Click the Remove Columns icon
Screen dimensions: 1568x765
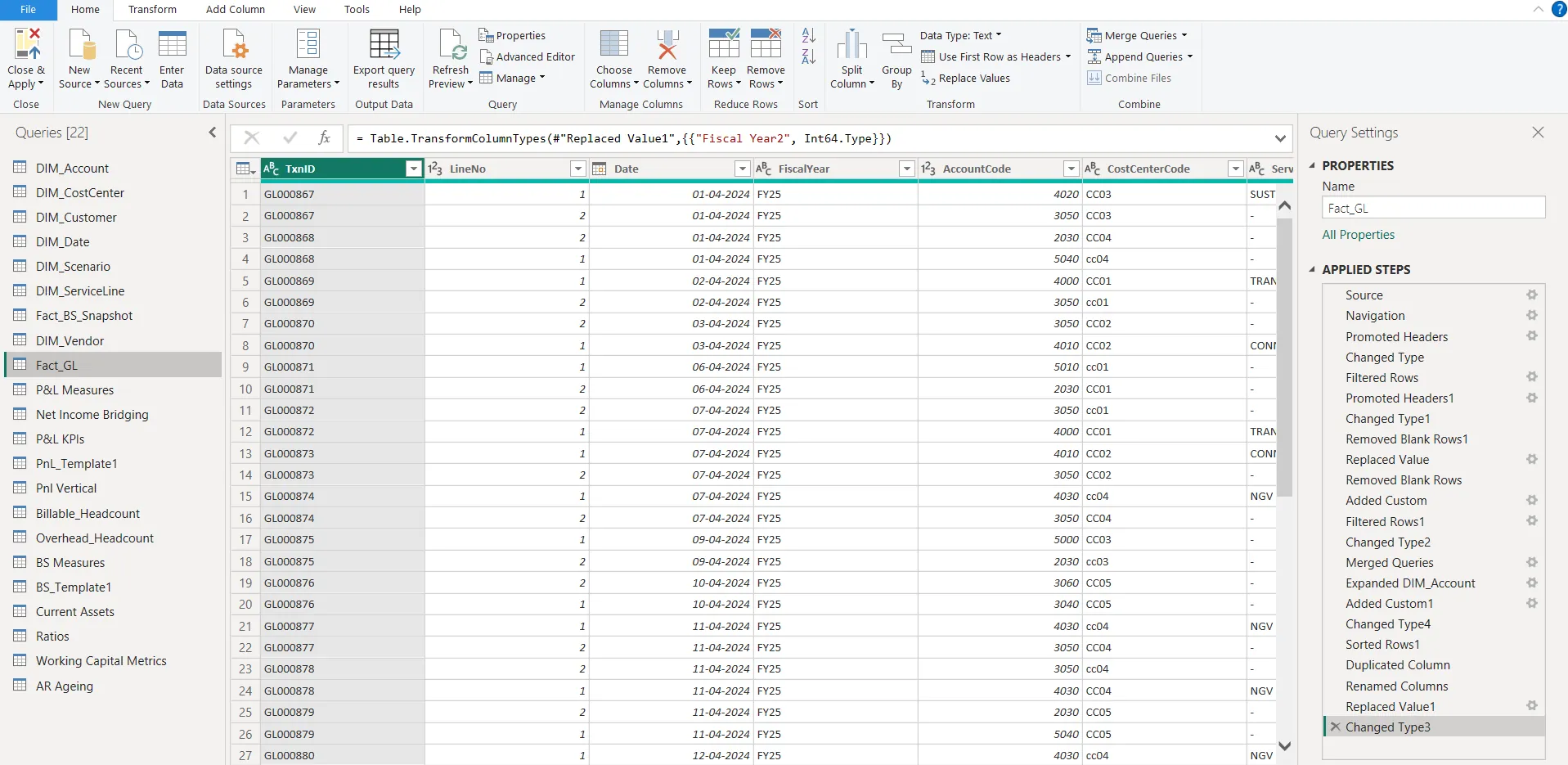(x=667, y=43)
